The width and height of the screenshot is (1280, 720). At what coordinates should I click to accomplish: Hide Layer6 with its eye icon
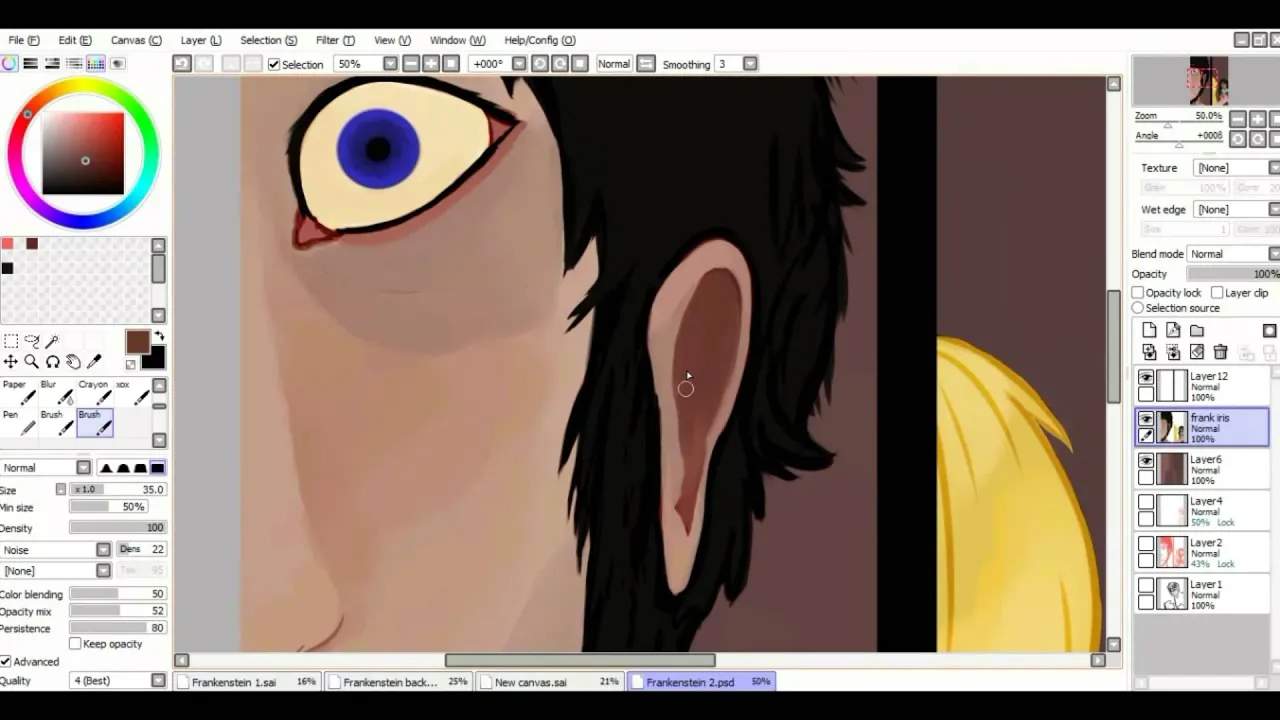point(1146,461)
